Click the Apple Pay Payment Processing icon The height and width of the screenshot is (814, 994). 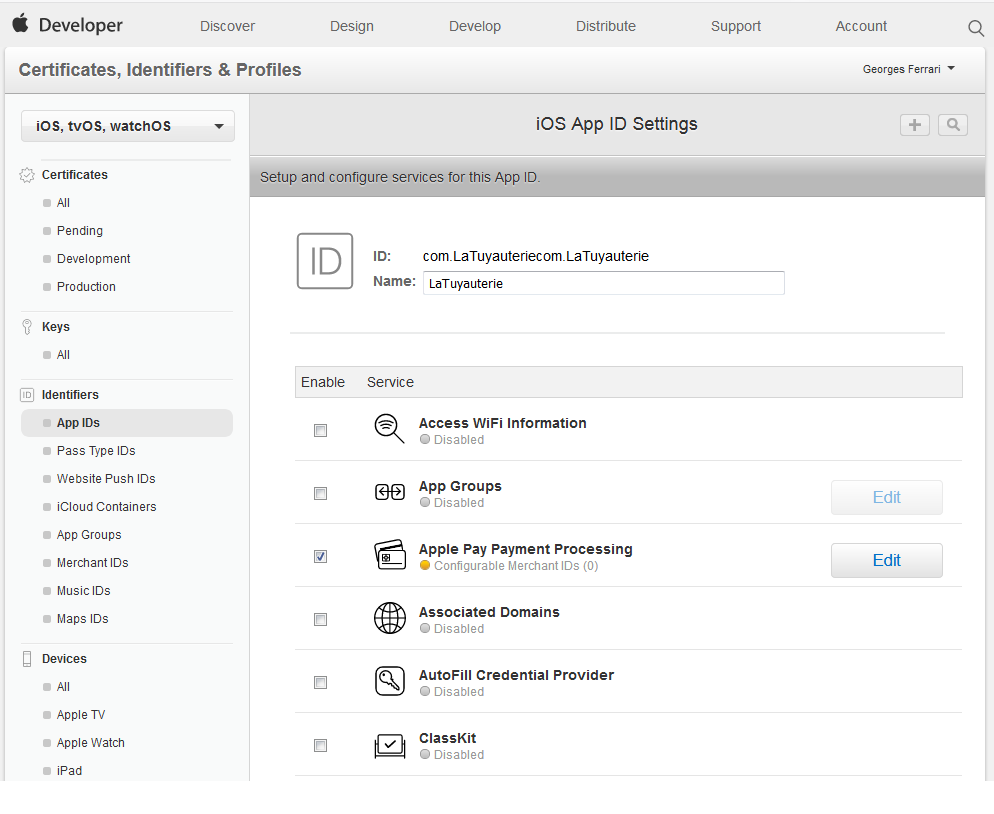389,555
